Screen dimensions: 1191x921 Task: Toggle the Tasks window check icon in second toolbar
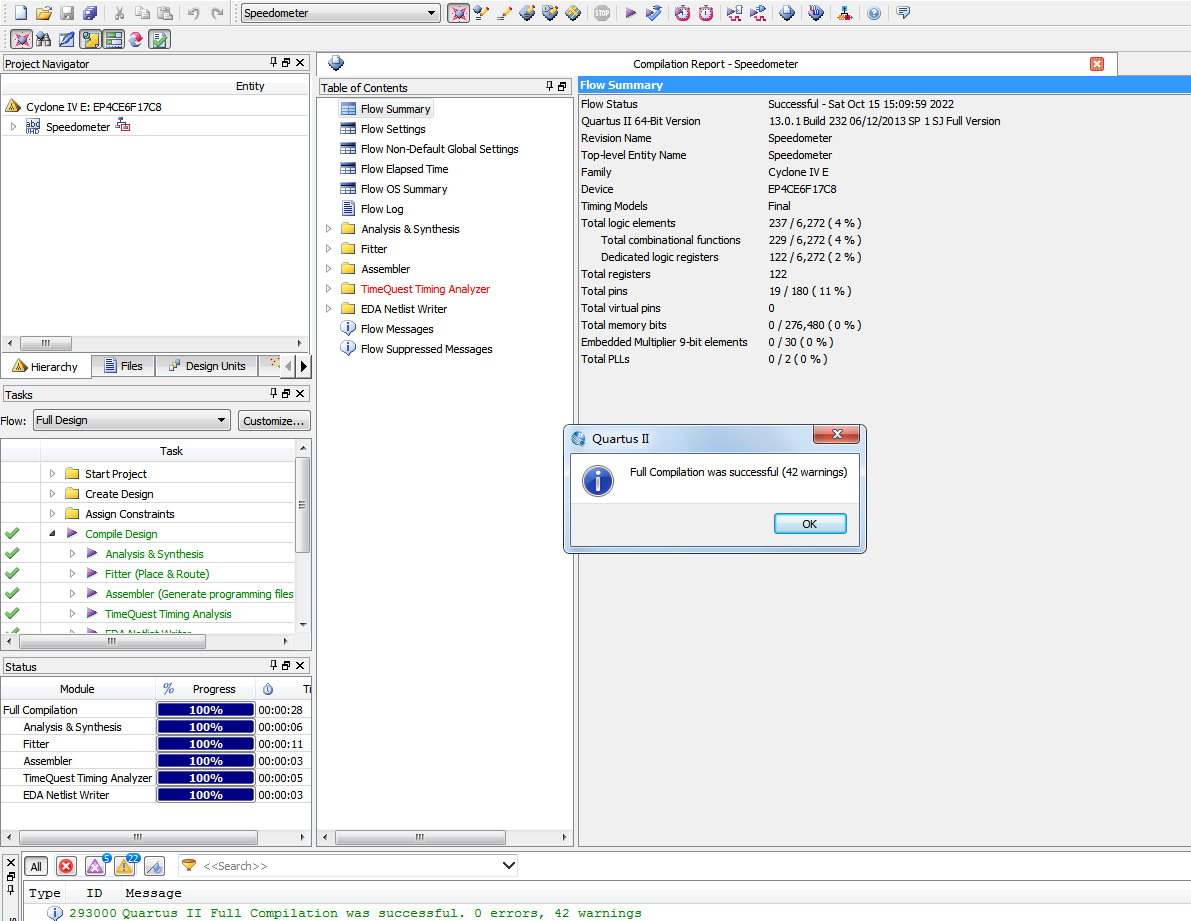pyautogui.click(x=159, y=39)
